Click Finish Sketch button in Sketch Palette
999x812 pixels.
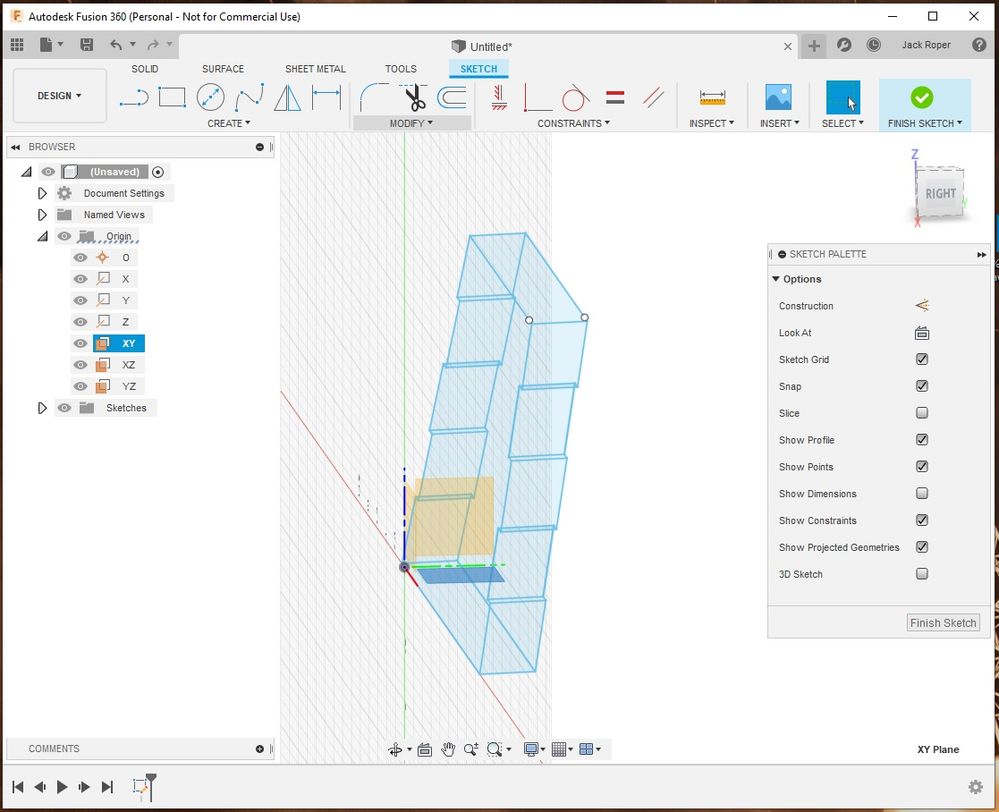point(943,623)
